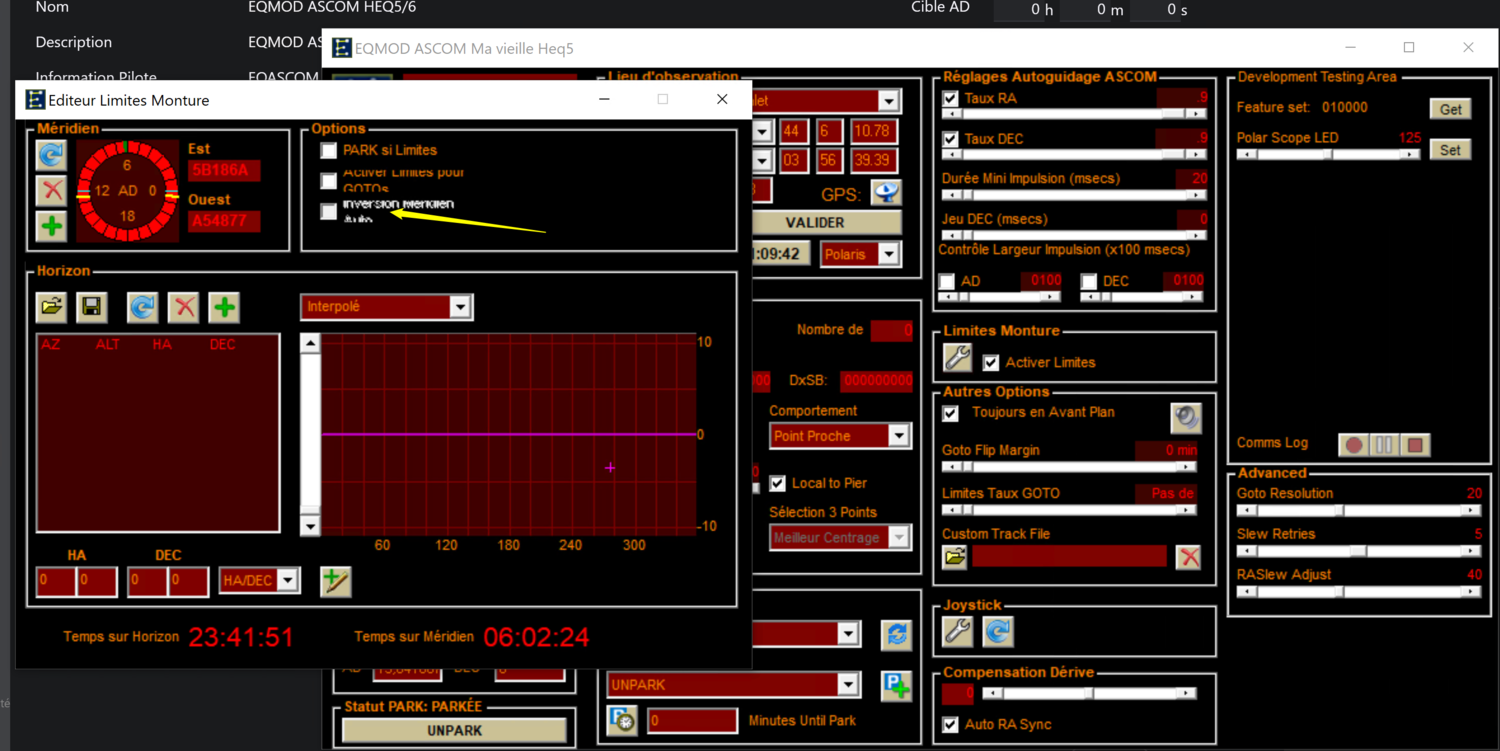Stop the Comms Log with square button

click(1415, 445)
